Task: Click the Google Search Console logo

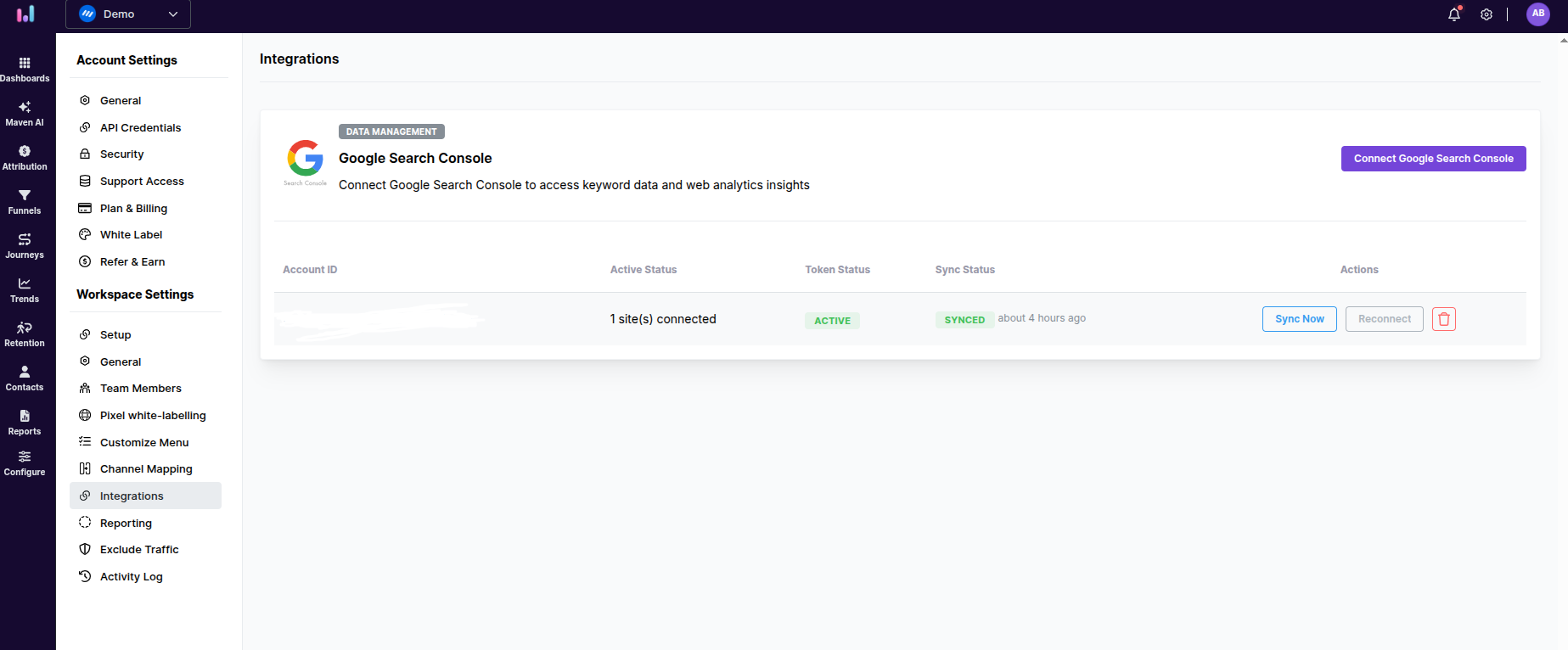Action: [x=305, y=161]
